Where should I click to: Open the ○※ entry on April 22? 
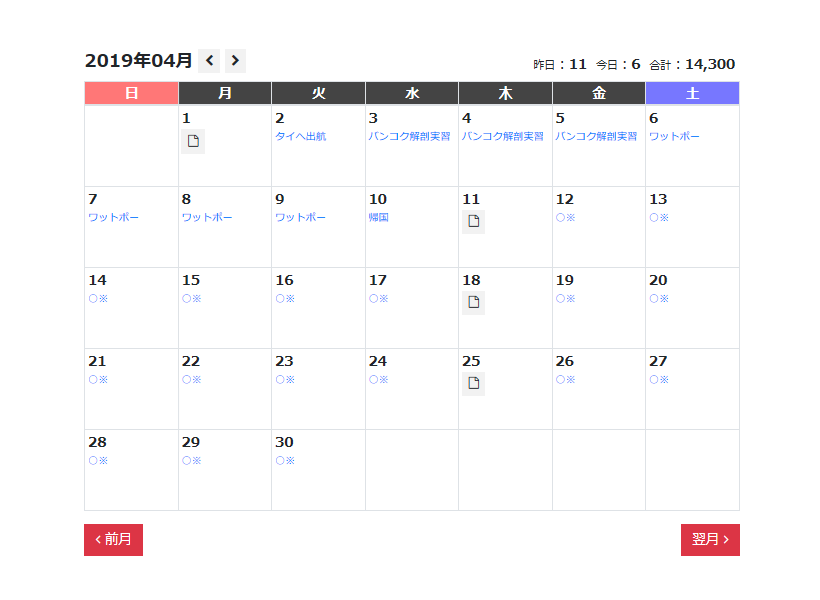(191, 380)
